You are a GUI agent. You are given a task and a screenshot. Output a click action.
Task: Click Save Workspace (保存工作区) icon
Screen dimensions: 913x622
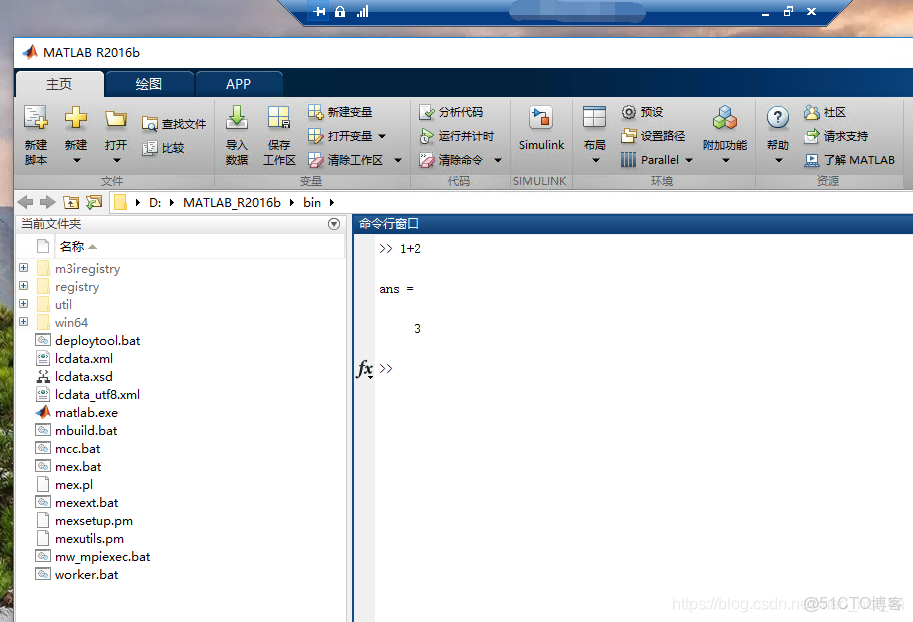(279, 118)
